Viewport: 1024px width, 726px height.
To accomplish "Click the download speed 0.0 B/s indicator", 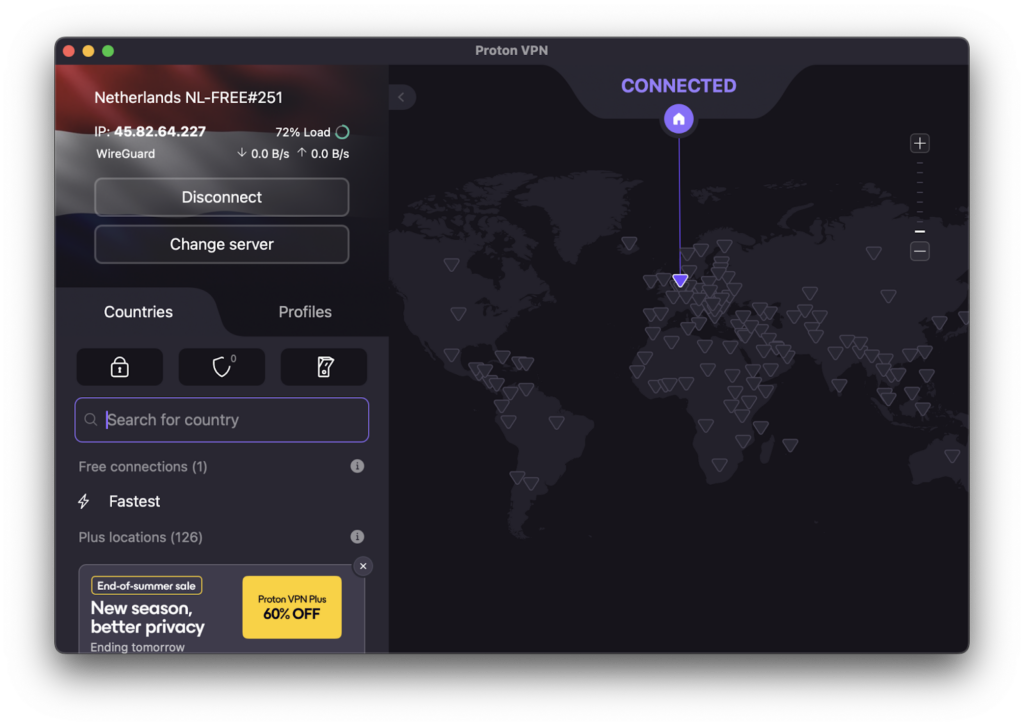I will [263, 154].
